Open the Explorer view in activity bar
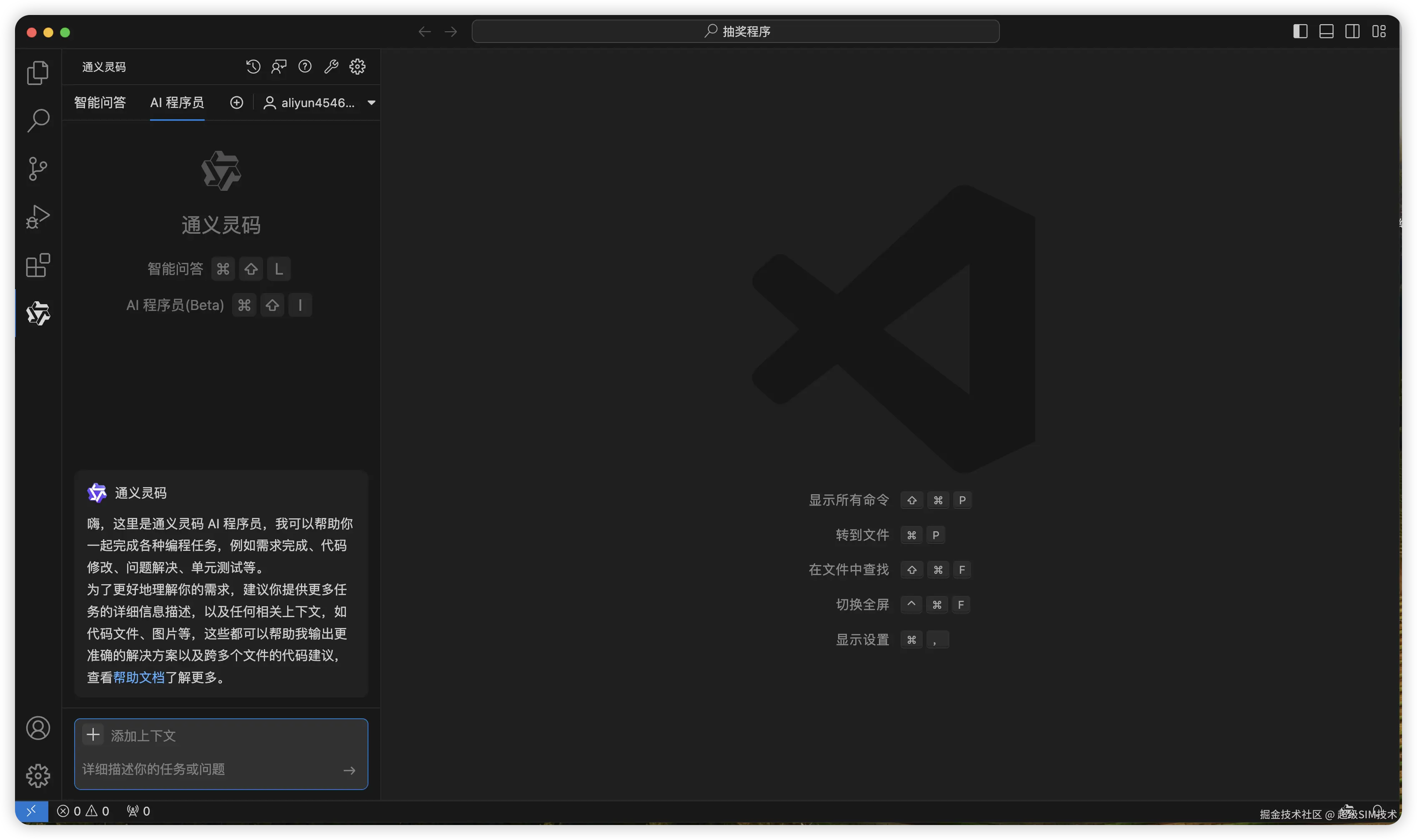 pos(38,73)
